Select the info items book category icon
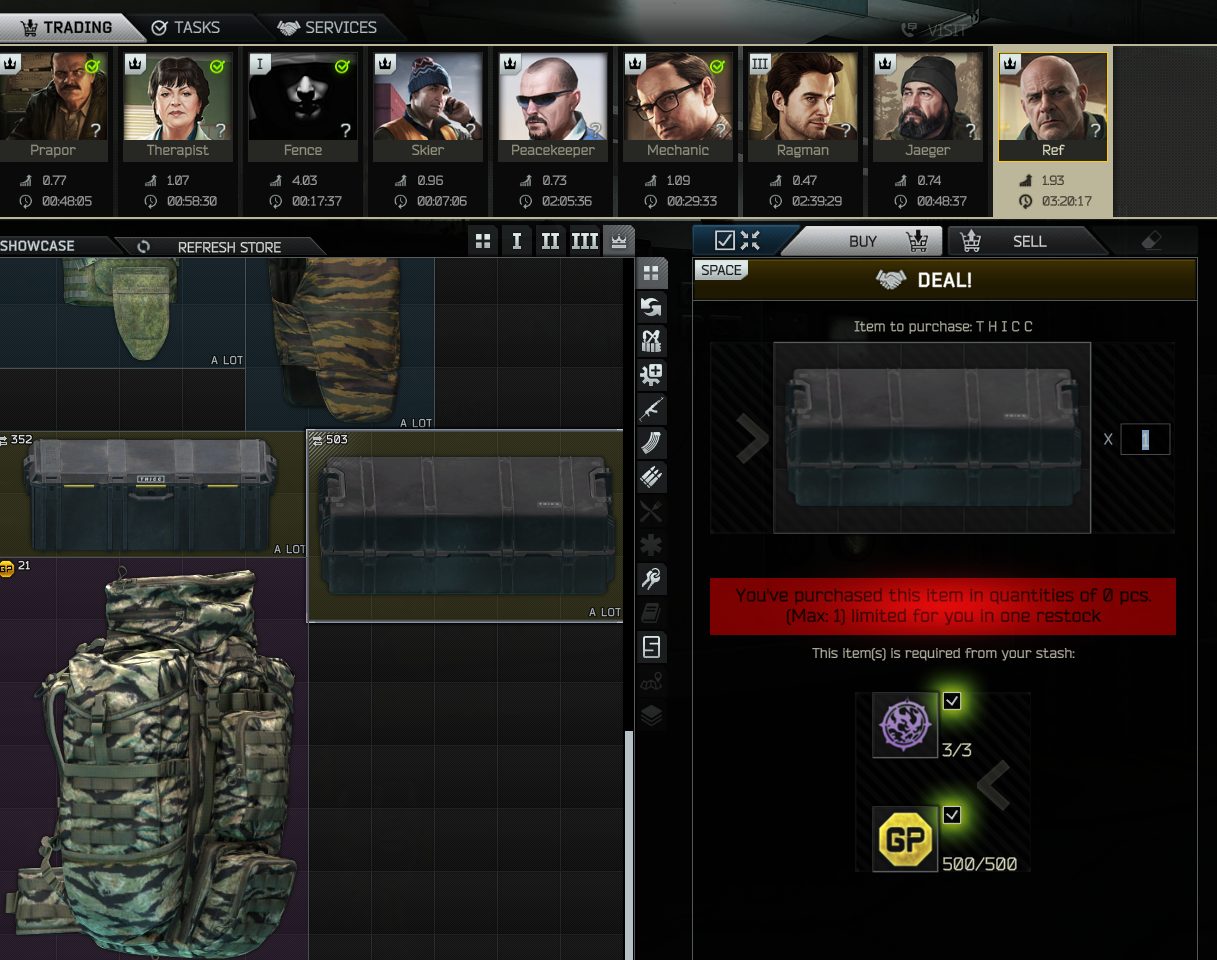Screen dimensions: 1217x960 [652, 613]
